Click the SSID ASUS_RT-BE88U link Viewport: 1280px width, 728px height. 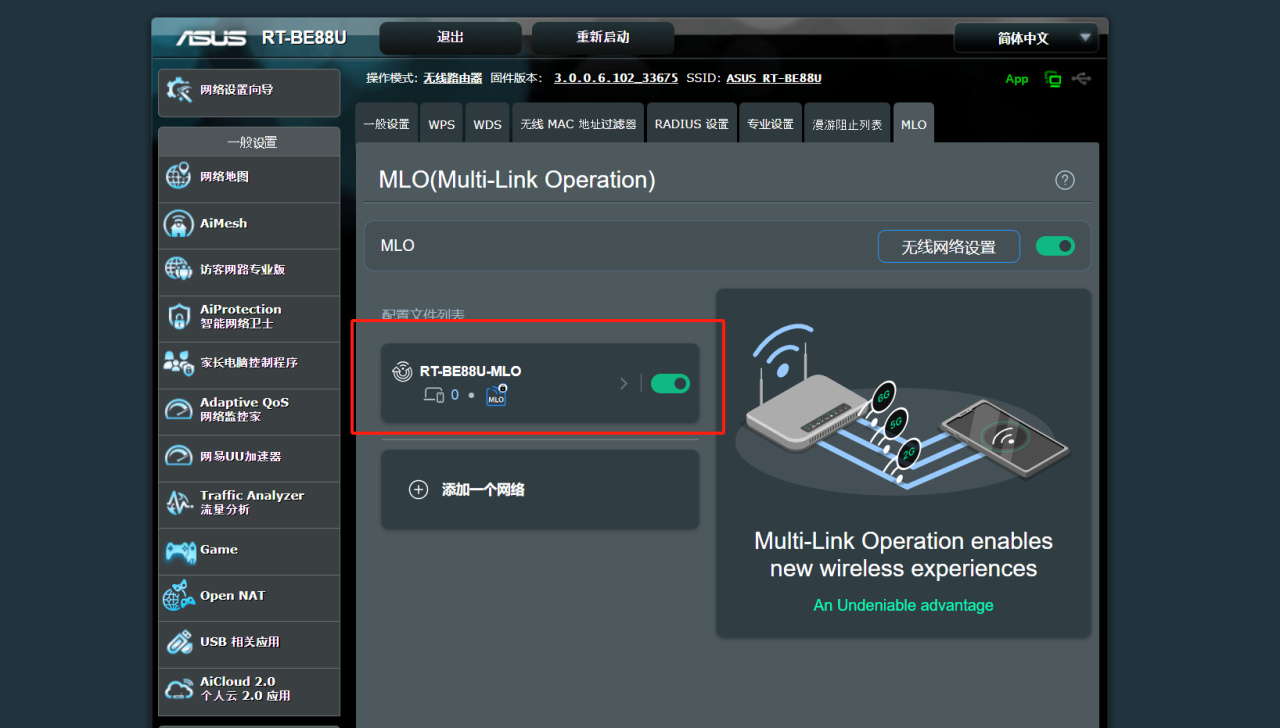click(774, 78)
